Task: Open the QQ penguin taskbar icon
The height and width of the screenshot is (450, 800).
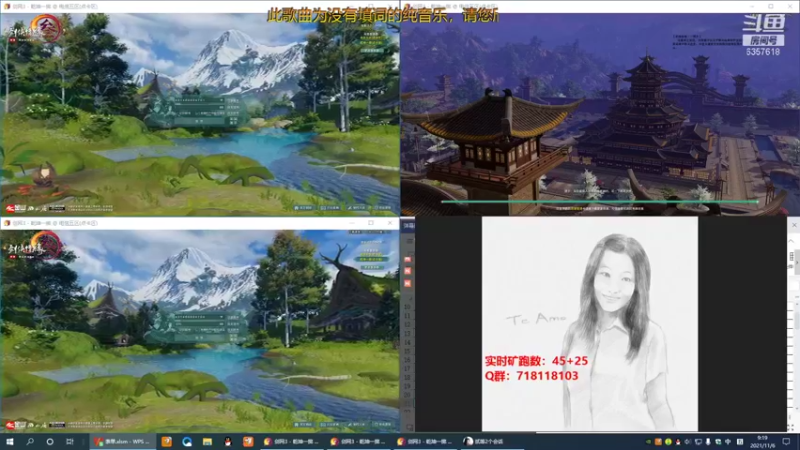Action: [228, 441]
